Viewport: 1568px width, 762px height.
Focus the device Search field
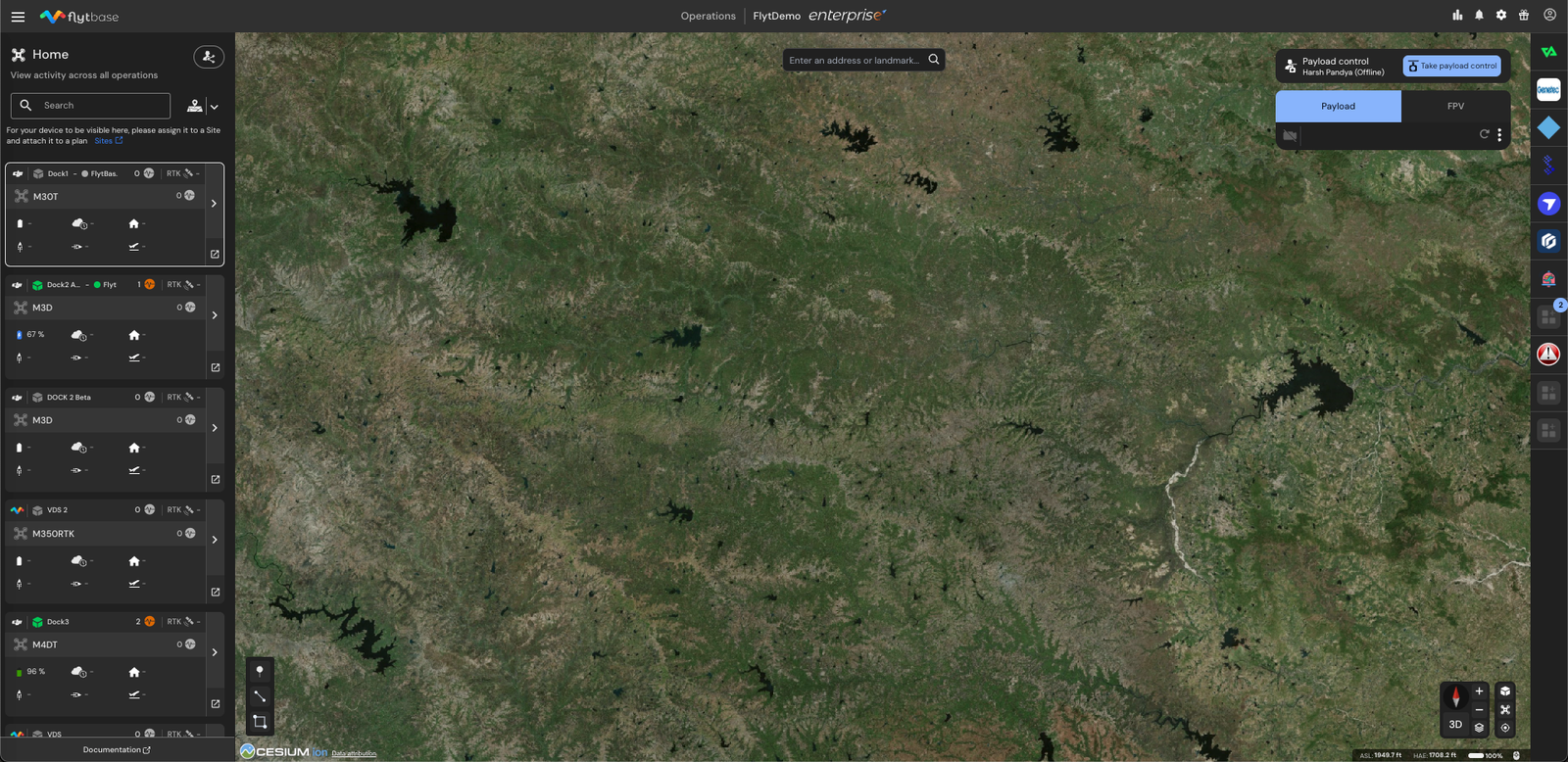click(90, 106)
